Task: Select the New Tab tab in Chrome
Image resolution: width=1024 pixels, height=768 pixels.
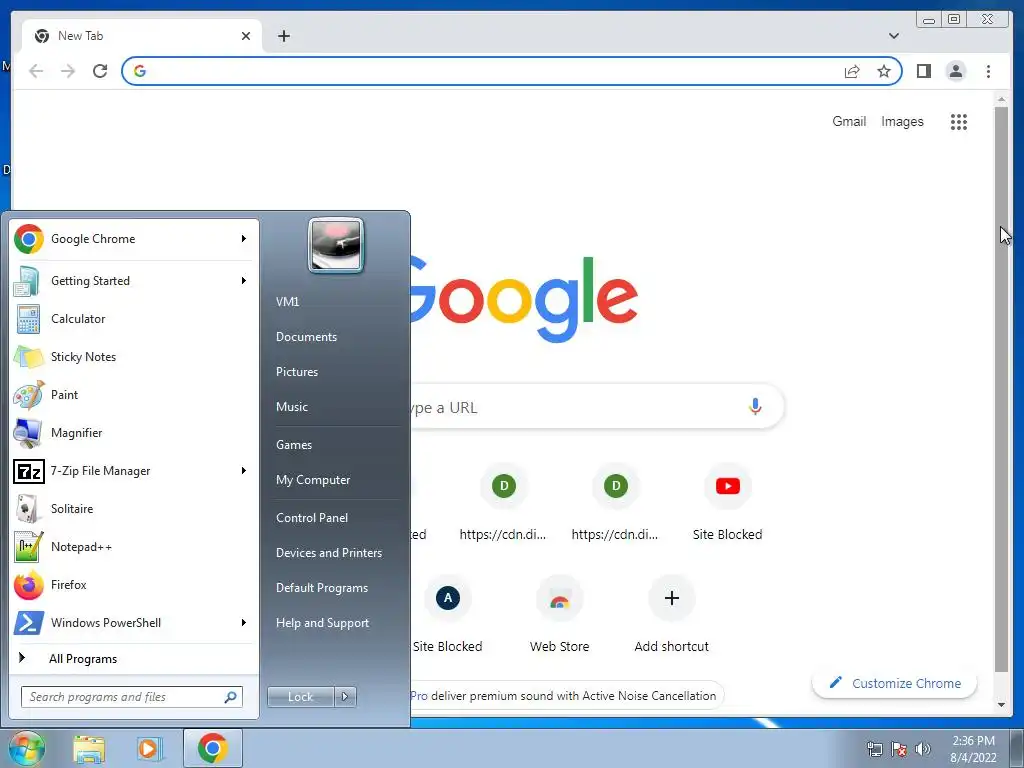Action: [x=141, y=36]
